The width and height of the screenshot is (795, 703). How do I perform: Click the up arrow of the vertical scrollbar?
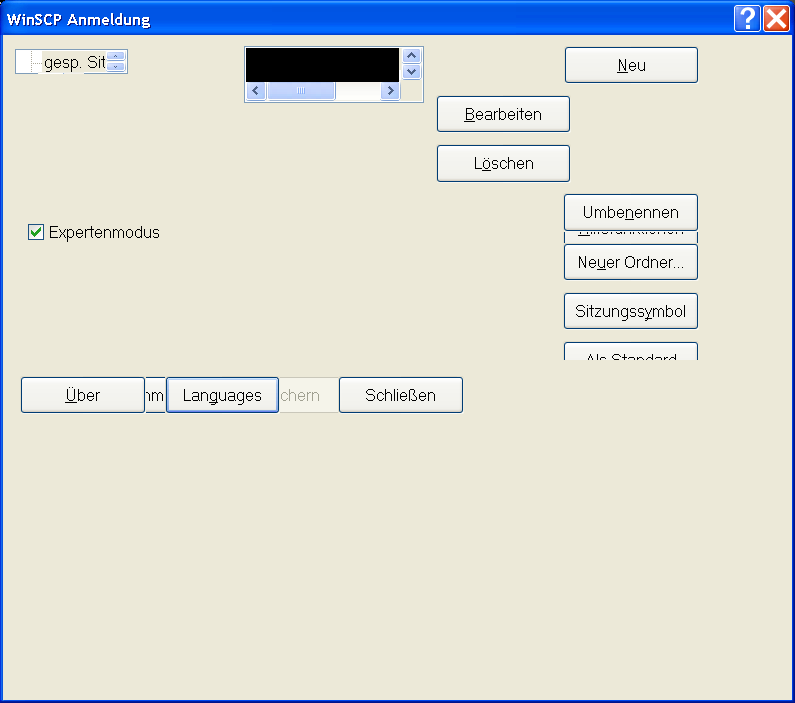click(412, 56)
